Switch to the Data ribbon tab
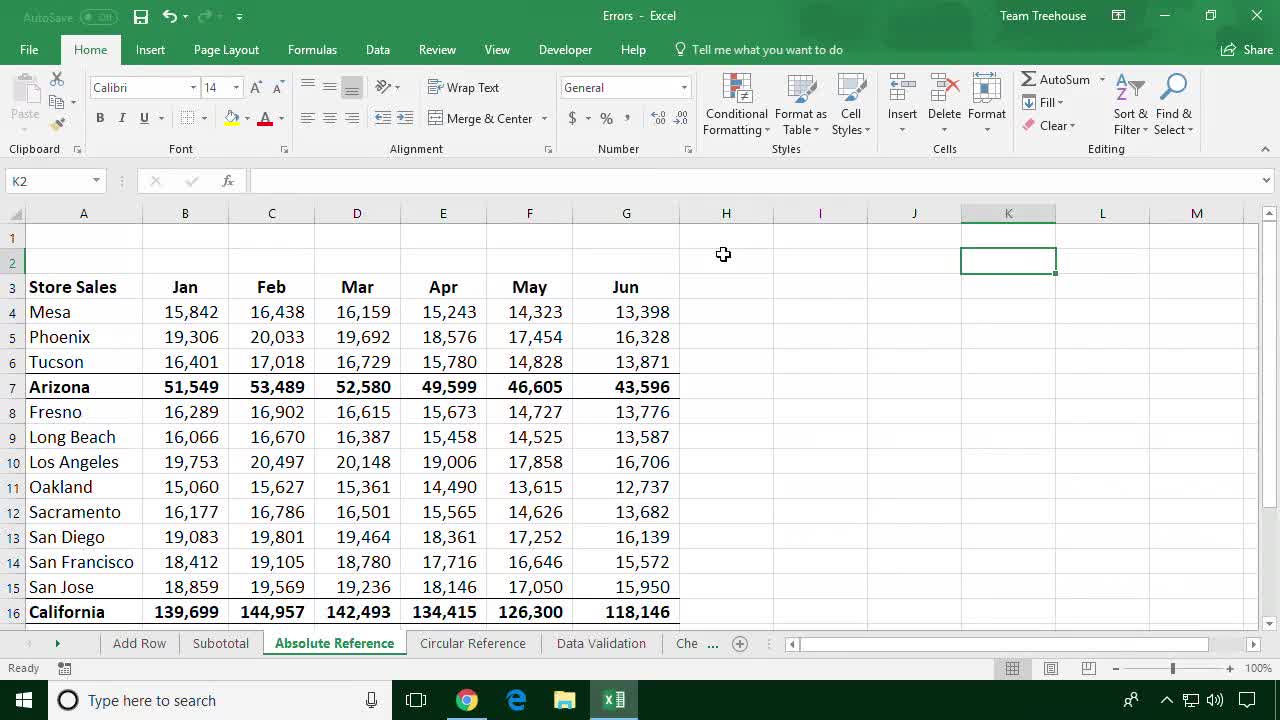The height and width of the screenshot is (720, 1280). pos(378,50)
